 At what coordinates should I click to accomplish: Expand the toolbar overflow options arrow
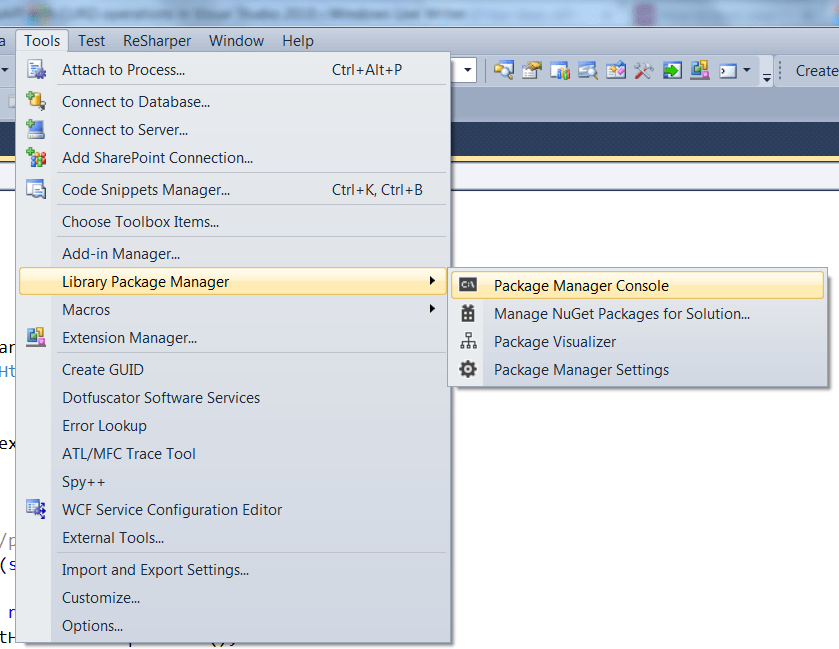coord(767,75)
